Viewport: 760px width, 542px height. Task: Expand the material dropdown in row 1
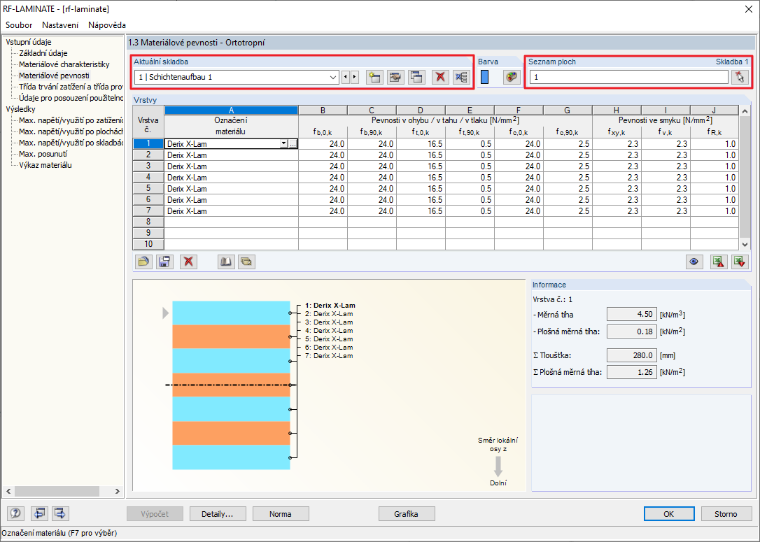pyautogui.click(x=283, y=144)
